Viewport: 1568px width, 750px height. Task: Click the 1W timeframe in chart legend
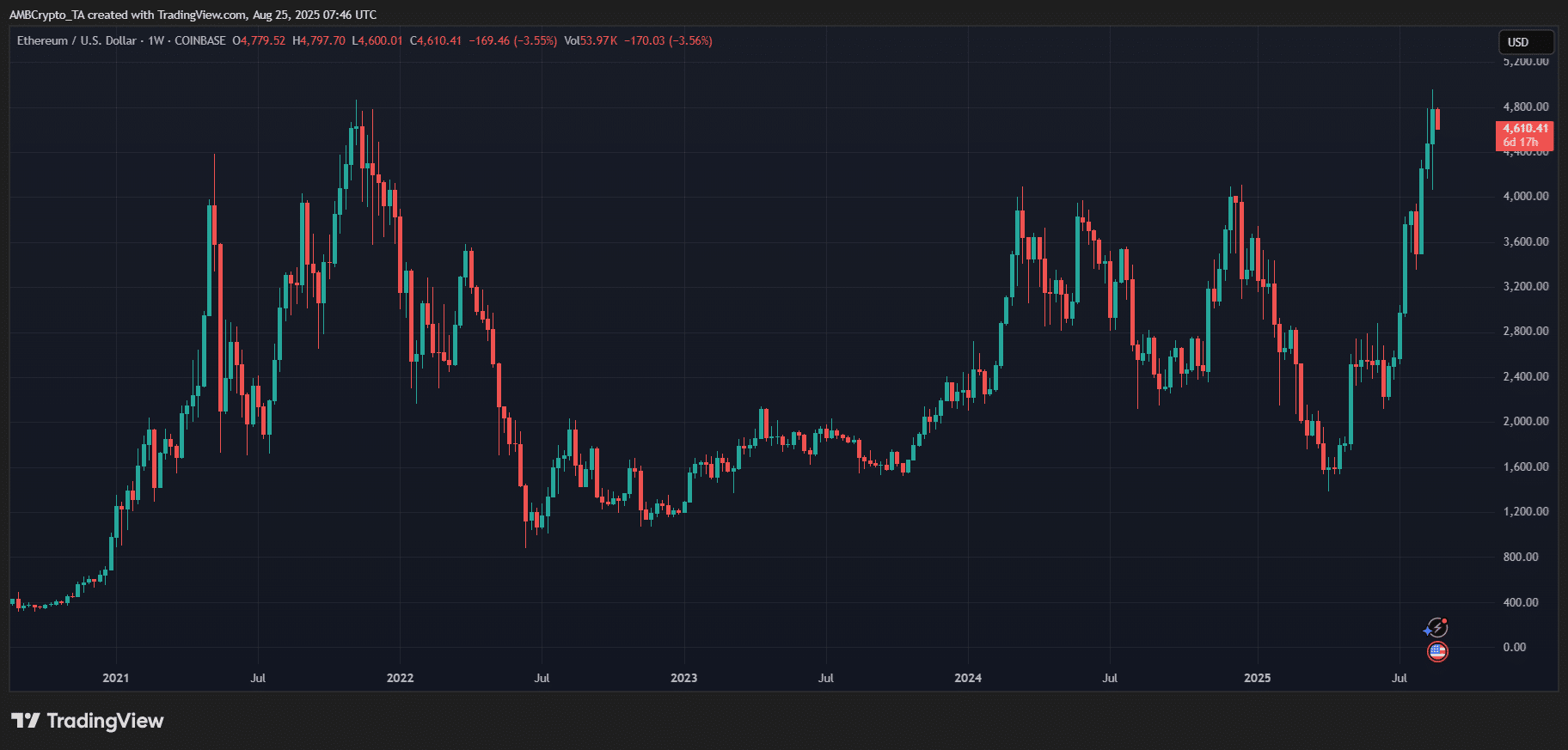tap(156, 40)
